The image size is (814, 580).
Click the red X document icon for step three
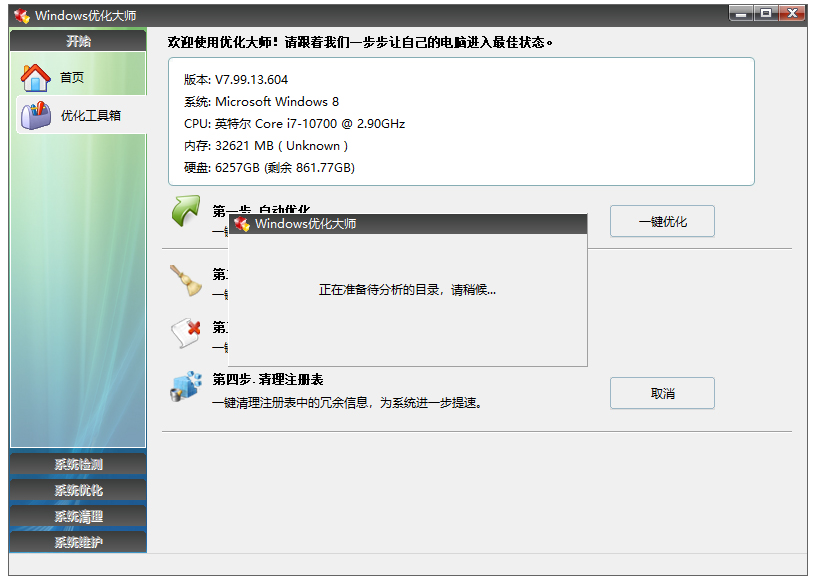(x=183, y=334)
